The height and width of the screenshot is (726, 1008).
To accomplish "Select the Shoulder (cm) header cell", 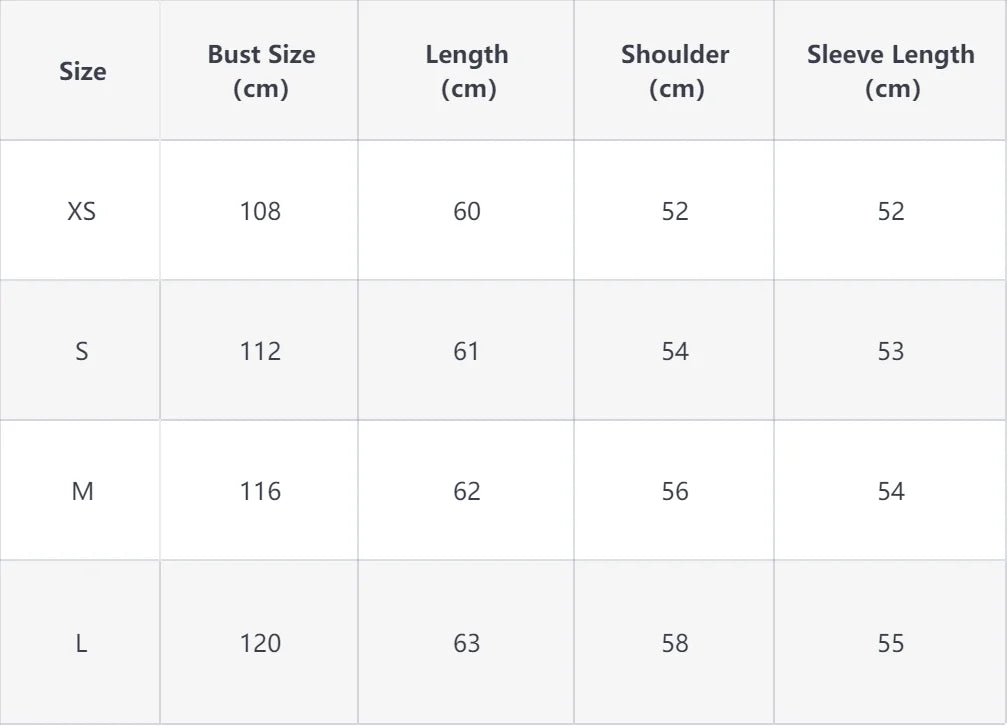I will point(675,71).
